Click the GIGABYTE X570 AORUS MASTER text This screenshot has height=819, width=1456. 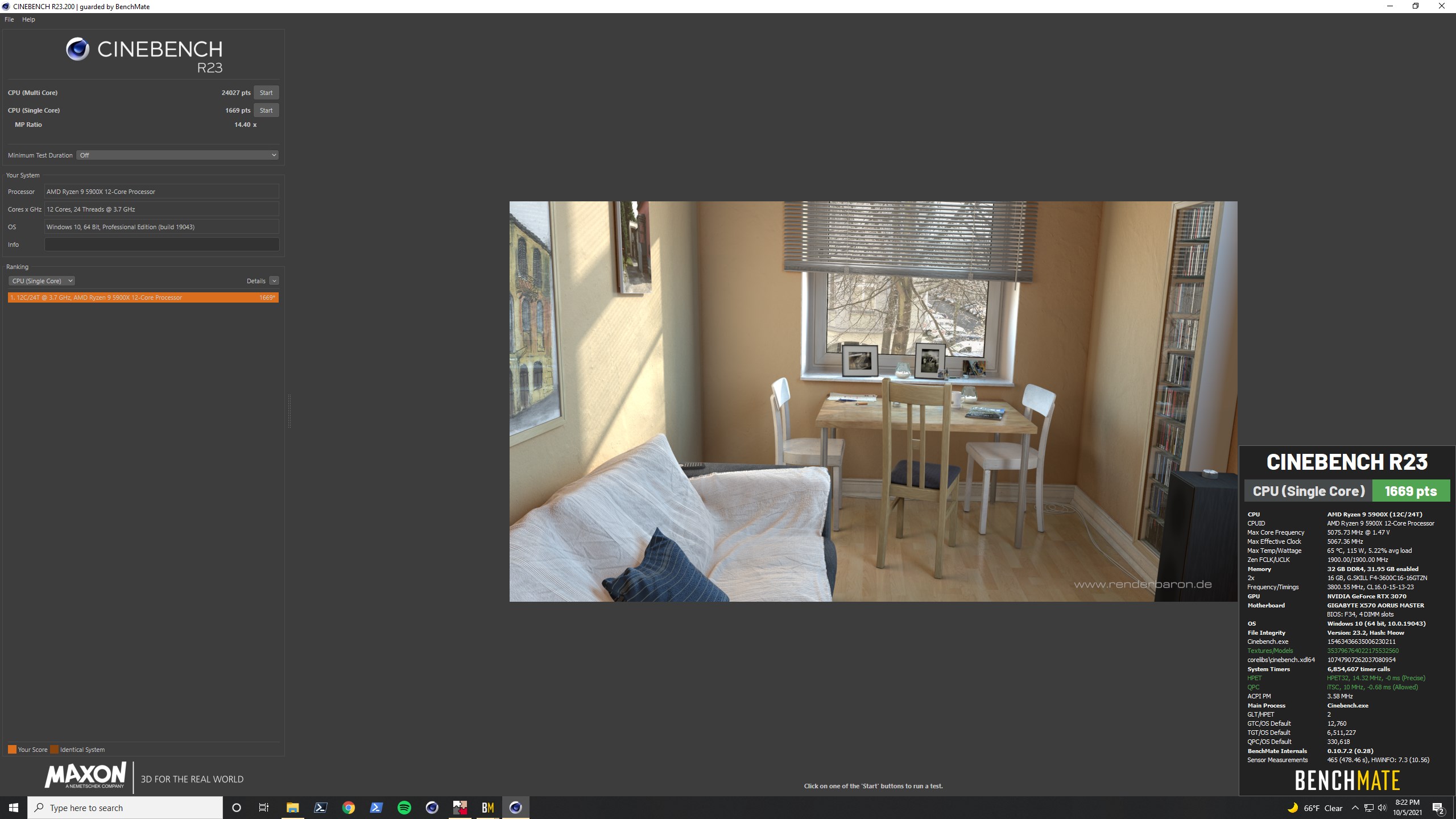click(x=1376, y=605)
